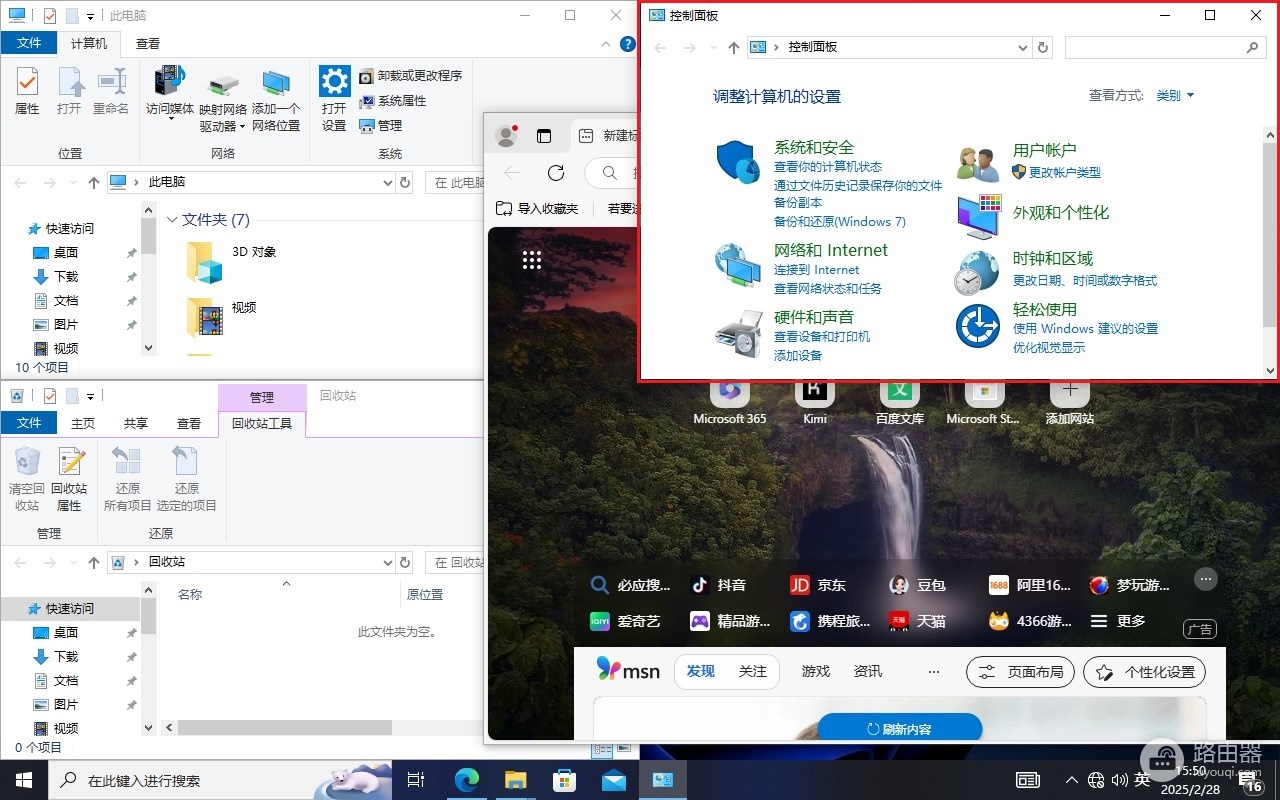Toggle properties checkbox in This PC title bar
Screen dimensions: 1280x800
click(50, 16)
